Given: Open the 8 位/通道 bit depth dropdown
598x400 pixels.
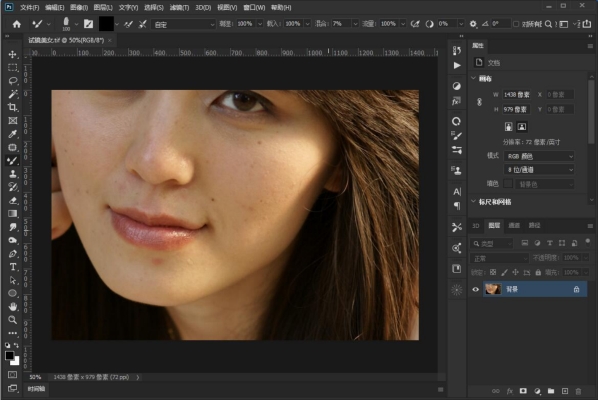Looking at the screenshot, I should coord(539,170).
